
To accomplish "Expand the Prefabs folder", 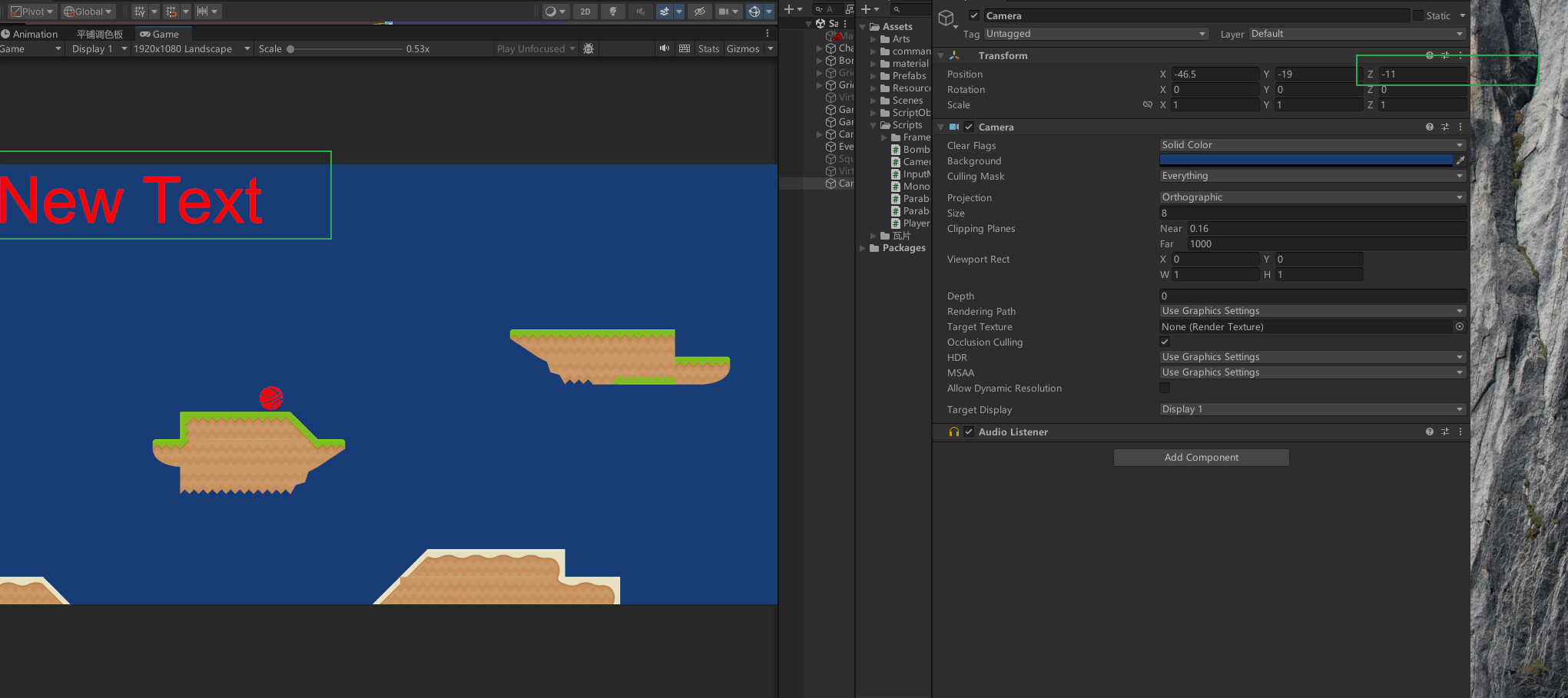I will pos(873,75).
